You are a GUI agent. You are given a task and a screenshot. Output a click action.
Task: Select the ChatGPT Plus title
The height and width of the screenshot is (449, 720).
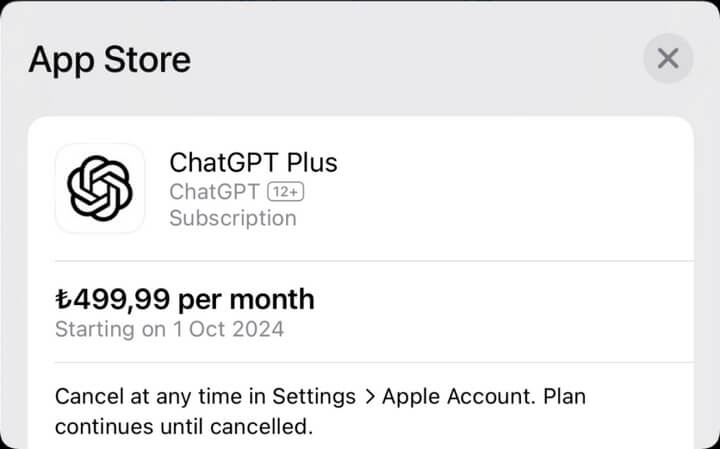253,163
